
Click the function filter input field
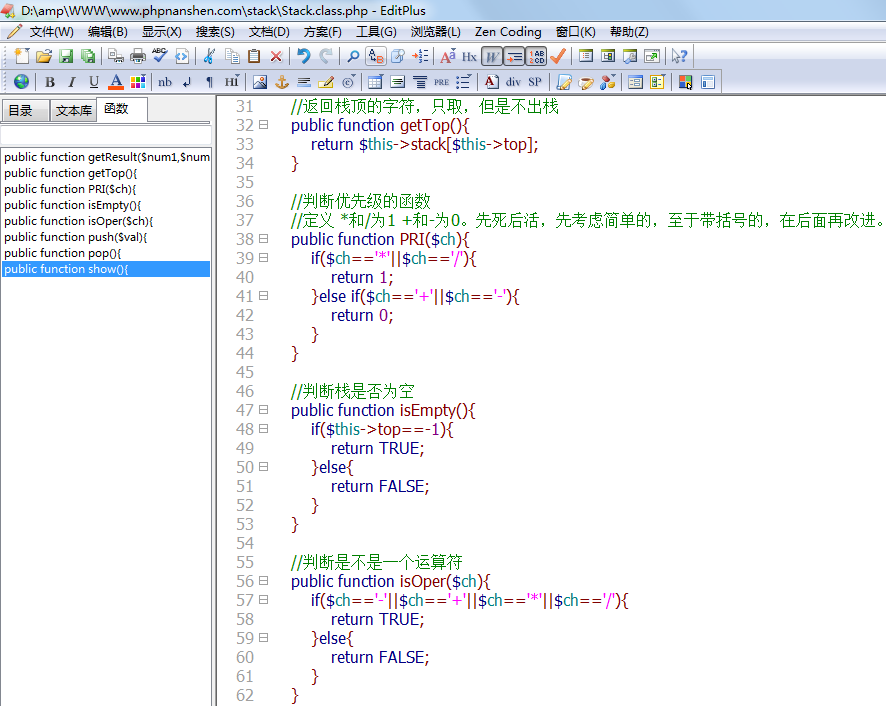(106, 136)
